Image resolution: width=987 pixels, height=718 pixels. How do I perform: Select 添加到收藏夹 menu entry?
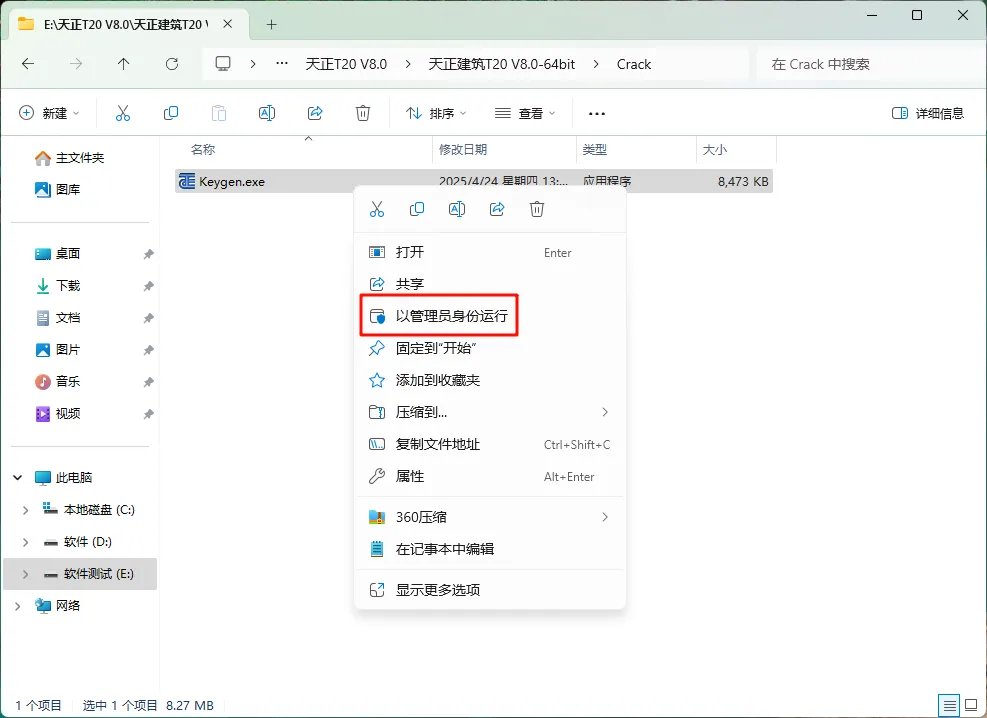coord(490,380)
